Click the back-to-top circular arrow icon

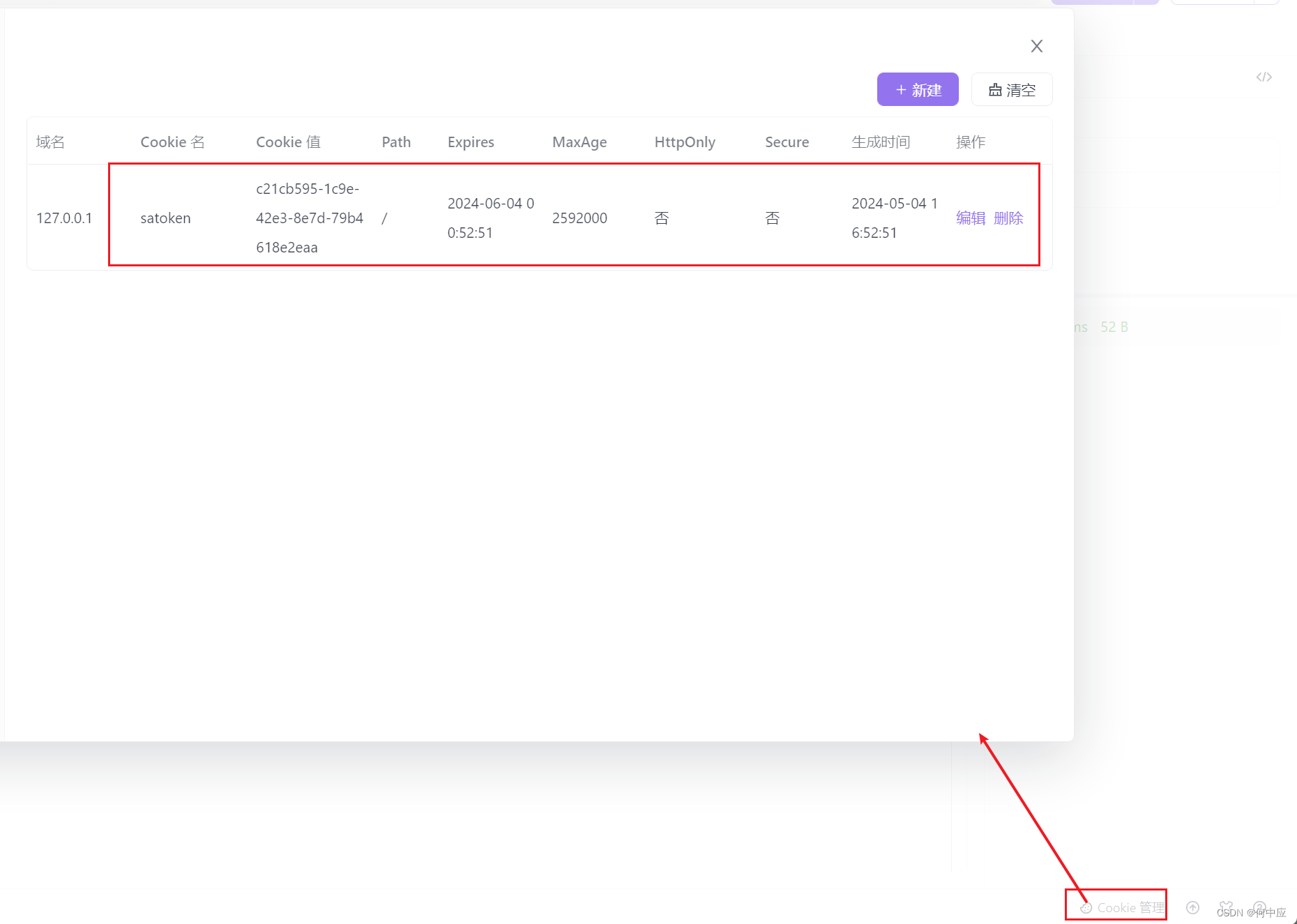tap(1192, 908)
